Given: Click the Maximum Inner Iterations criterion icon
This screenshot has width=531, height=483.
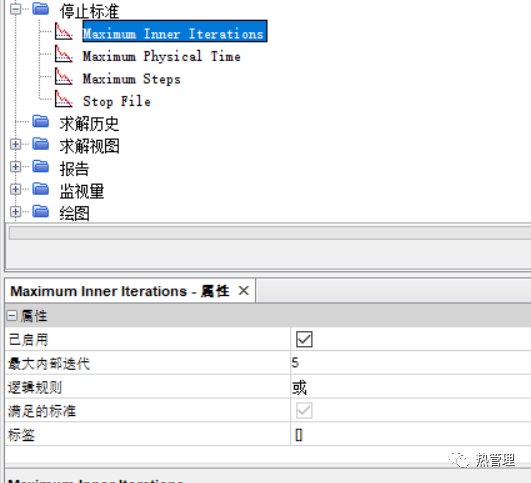Looking at the screenshot, I should click(64, 31).
